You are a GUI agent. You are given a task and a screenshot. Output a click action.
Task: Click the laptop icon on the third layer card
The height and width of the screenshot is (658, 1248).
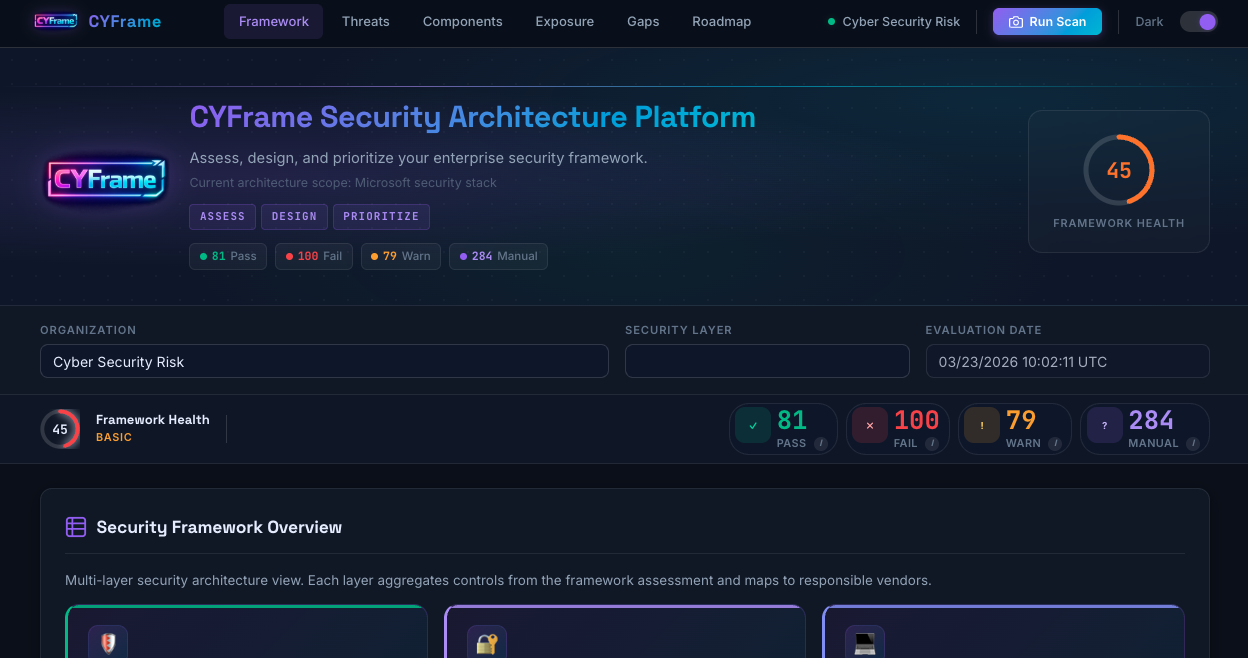click(864, 642)
